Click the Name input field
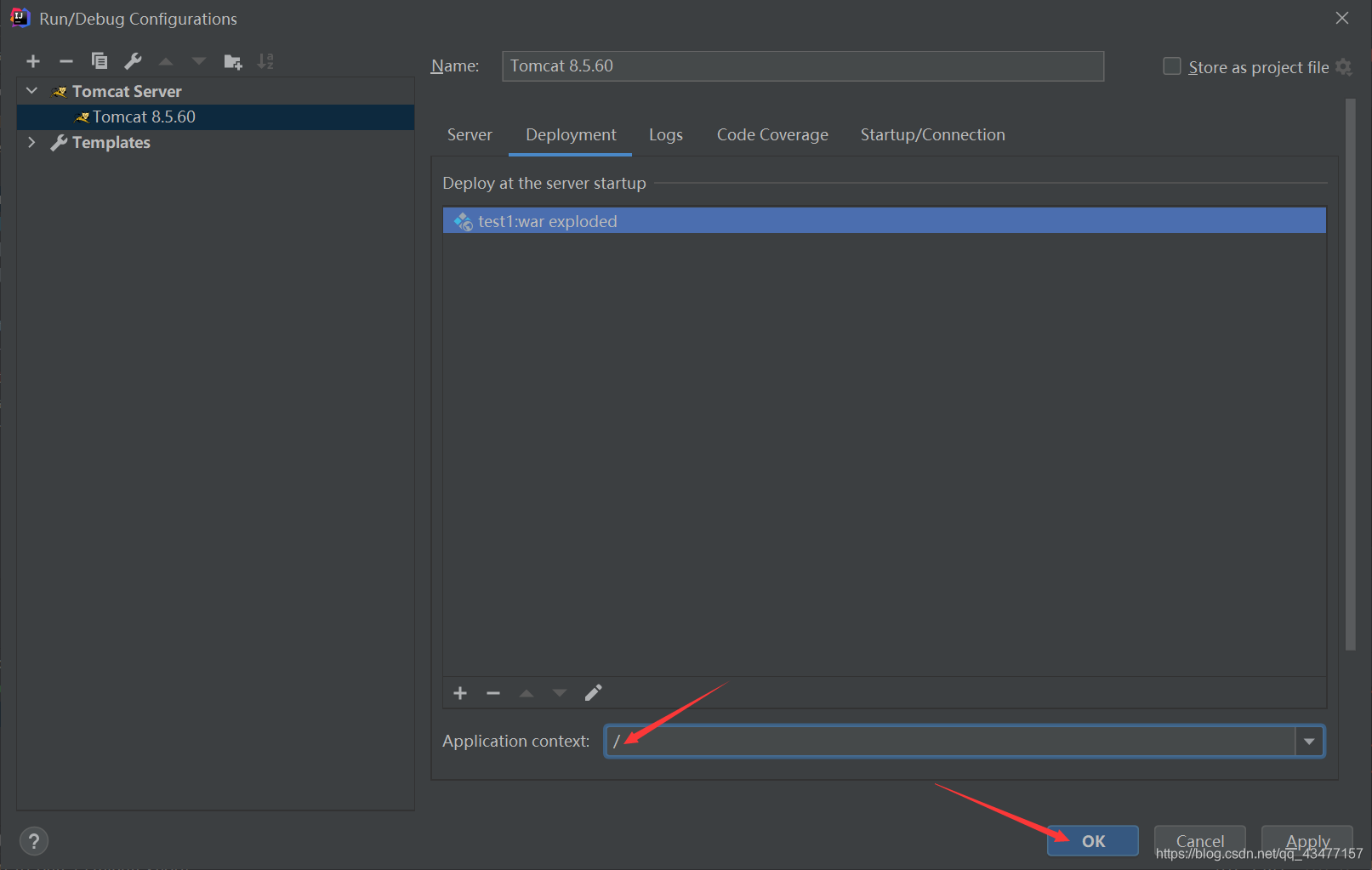 (803, 66)
